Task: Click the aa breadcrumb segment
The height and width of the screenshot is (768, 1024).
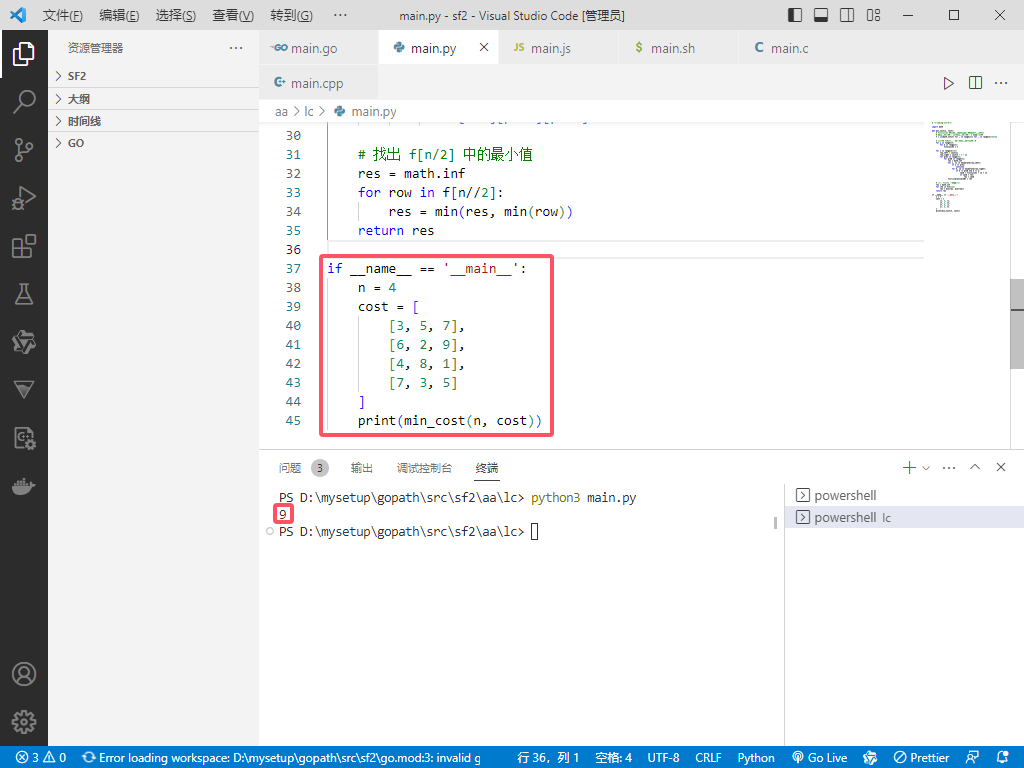Action: point(281,112)
